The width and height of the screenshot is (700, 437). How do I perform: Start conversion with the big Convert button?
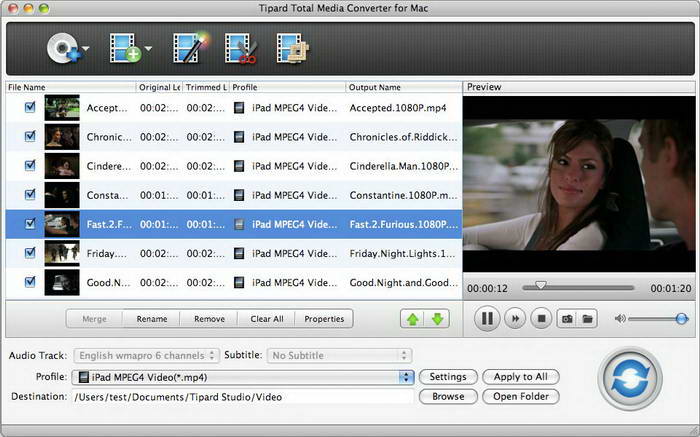[630, 376]
